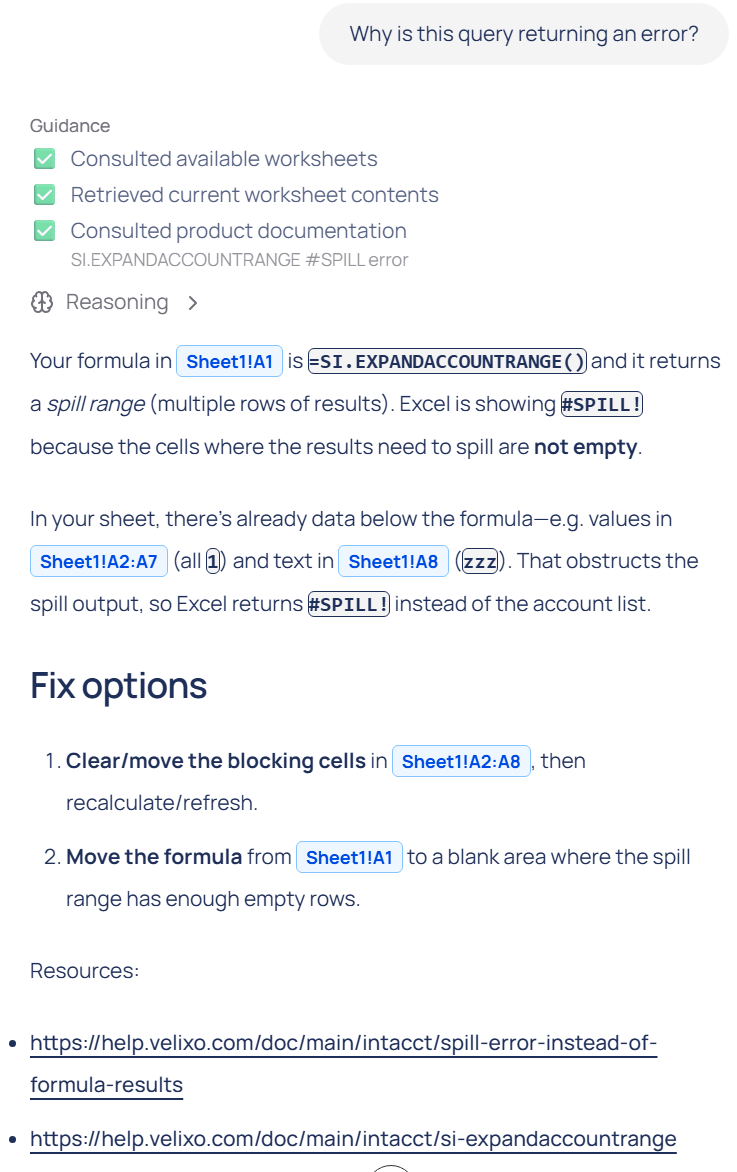
Task: Click the Guidance section label
Action: (x=70, y=126)
